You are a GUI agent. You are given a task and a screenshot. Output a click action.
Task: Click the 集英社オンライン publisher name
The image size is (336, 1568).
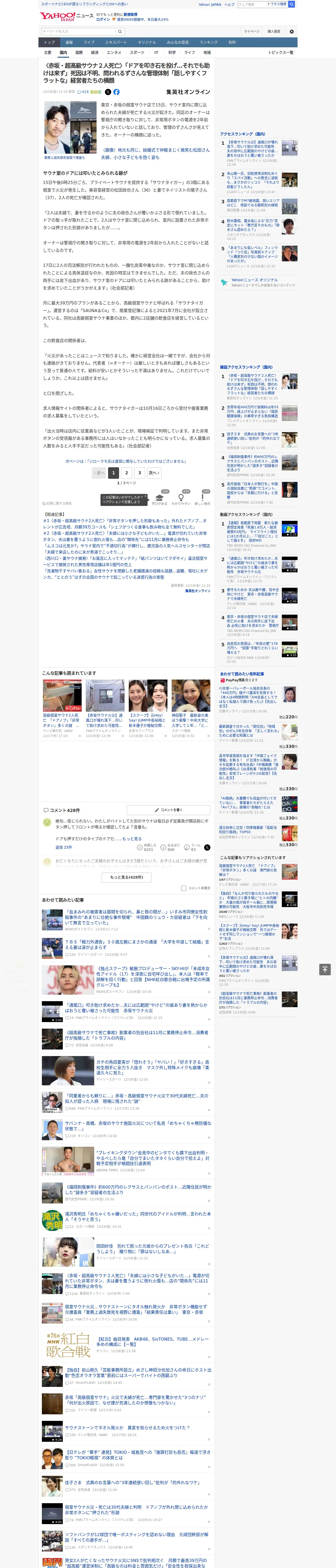[188, 92]
